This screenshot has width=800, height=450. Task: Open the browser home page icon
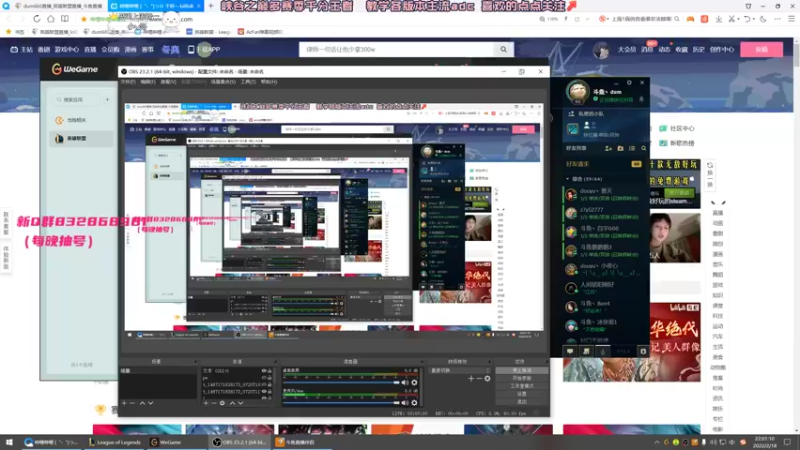coord(51,19)
